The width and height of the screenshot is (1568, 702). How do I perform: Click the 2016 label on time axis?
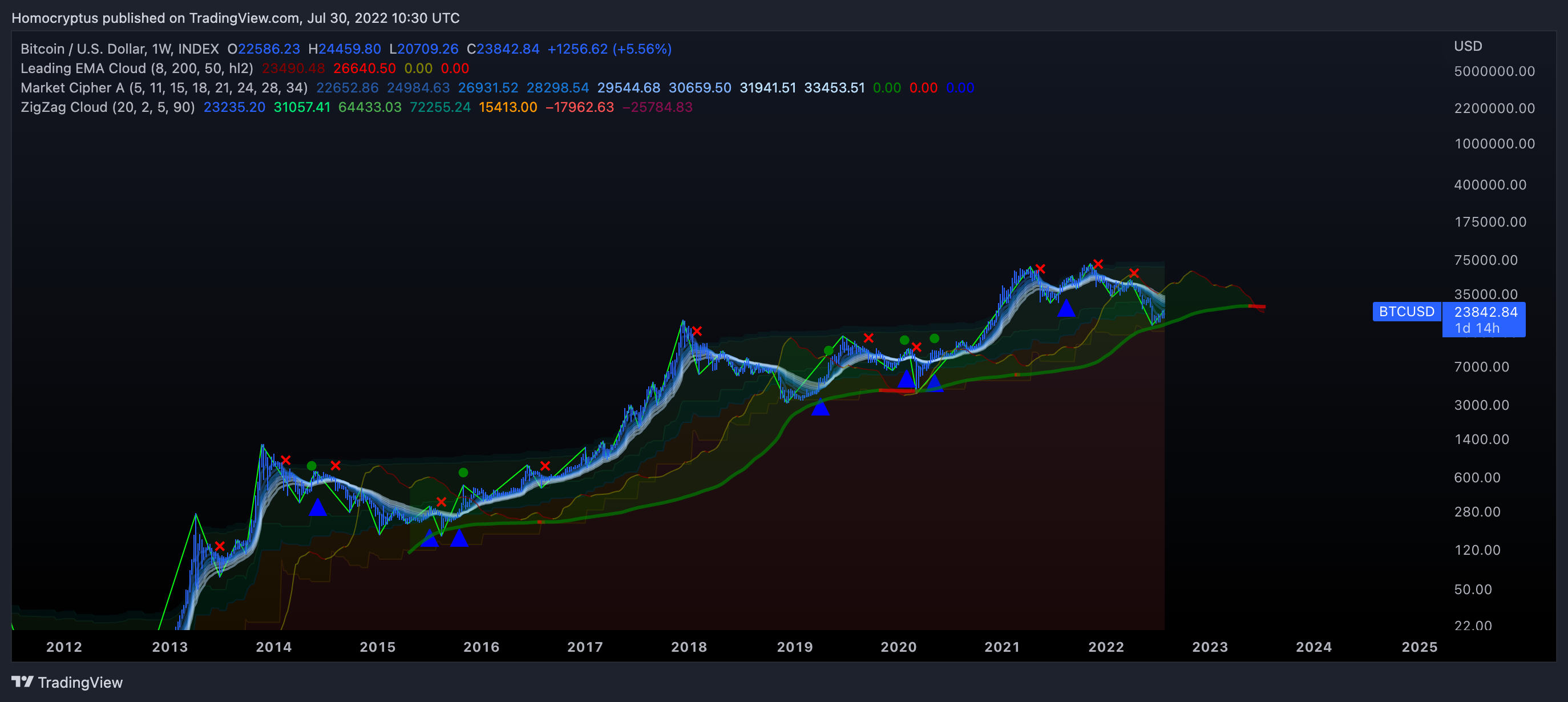(x=482, y=647)
